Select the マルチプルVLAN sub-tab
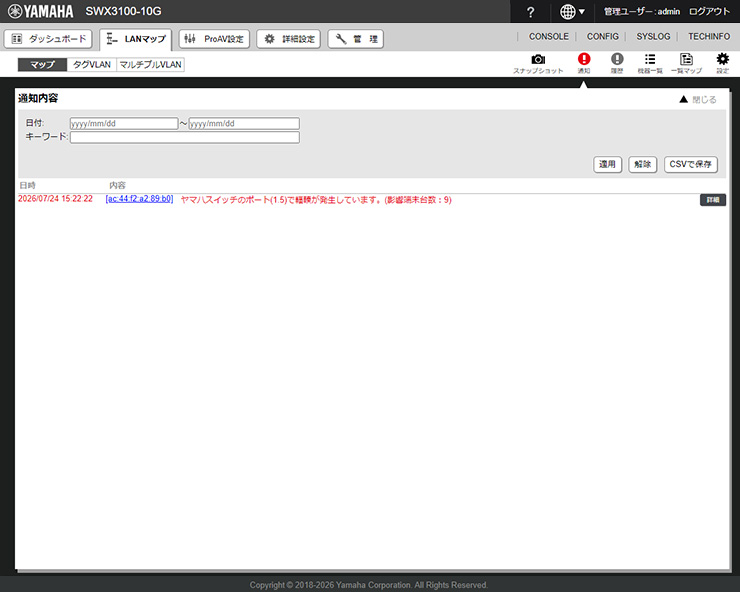This screenshot has height=592, width=740. coord(150,65)
